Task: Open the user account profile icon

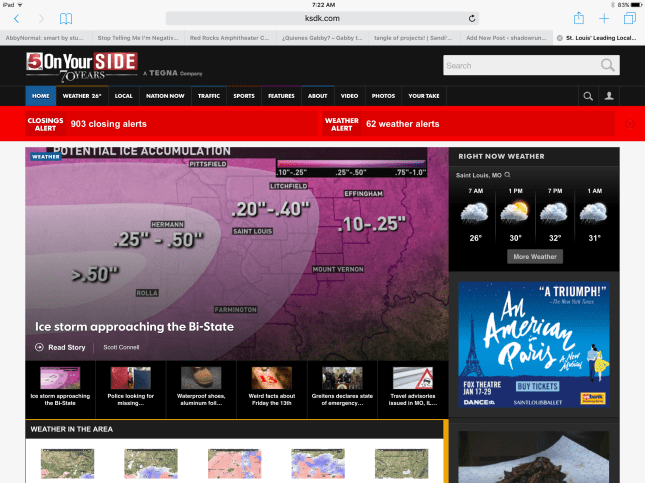Action: click(609, 96)
